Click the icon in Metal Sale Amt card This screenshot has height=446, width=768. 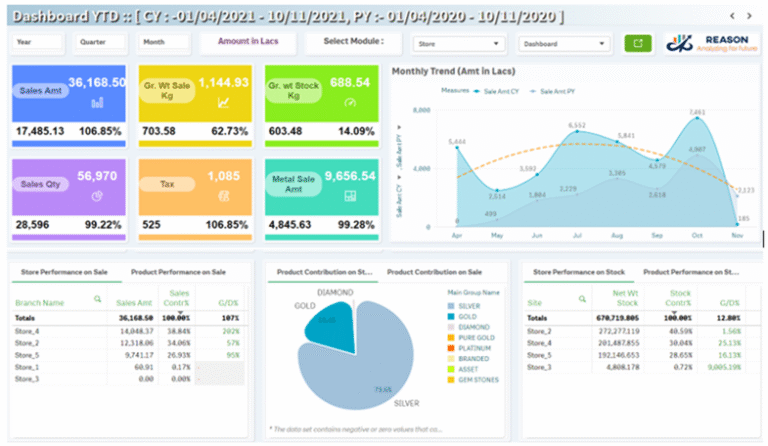tap(350, 196)
